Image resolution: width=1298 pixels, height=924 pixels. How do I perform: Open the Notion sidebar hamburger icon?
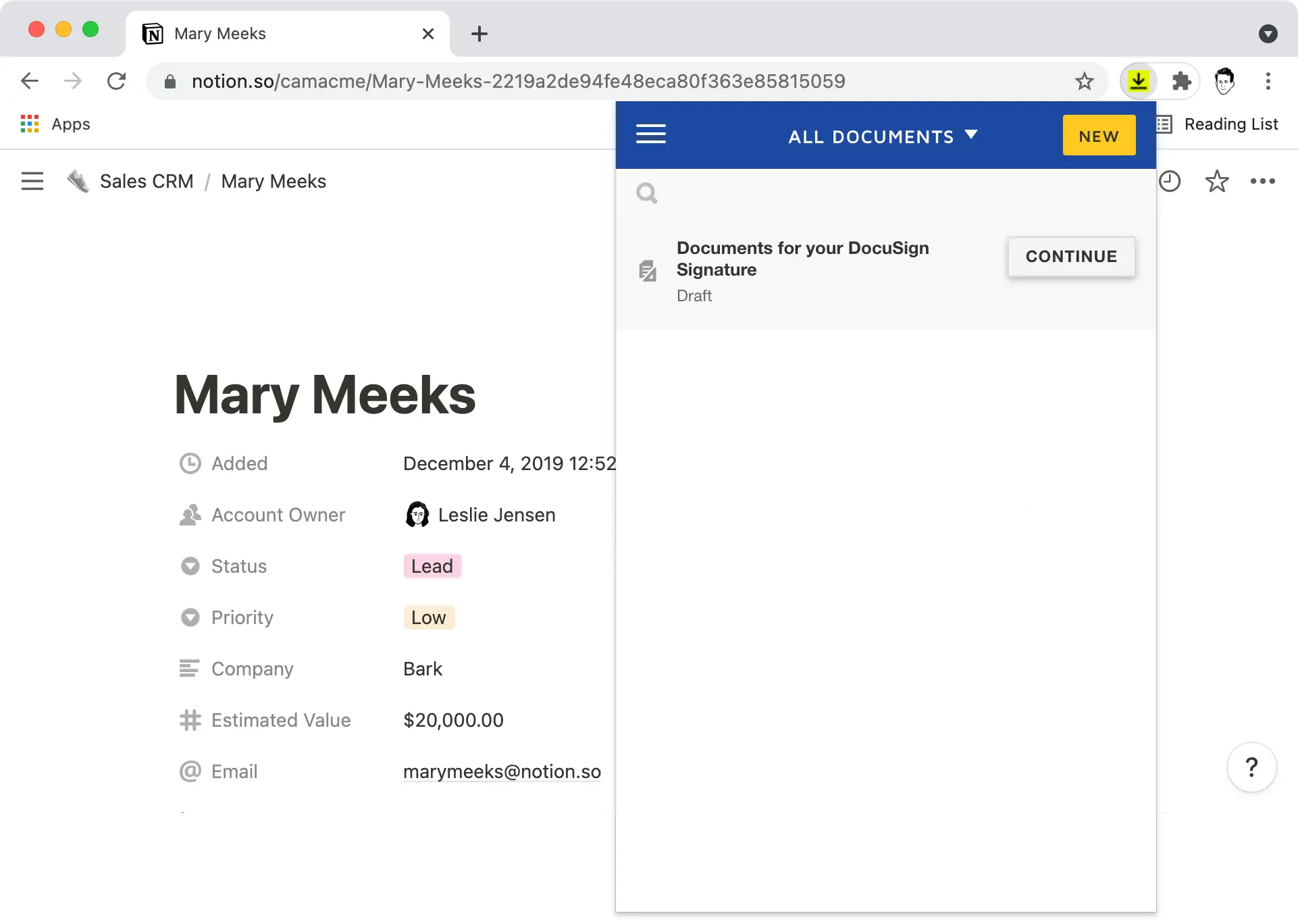click(32, 180)
